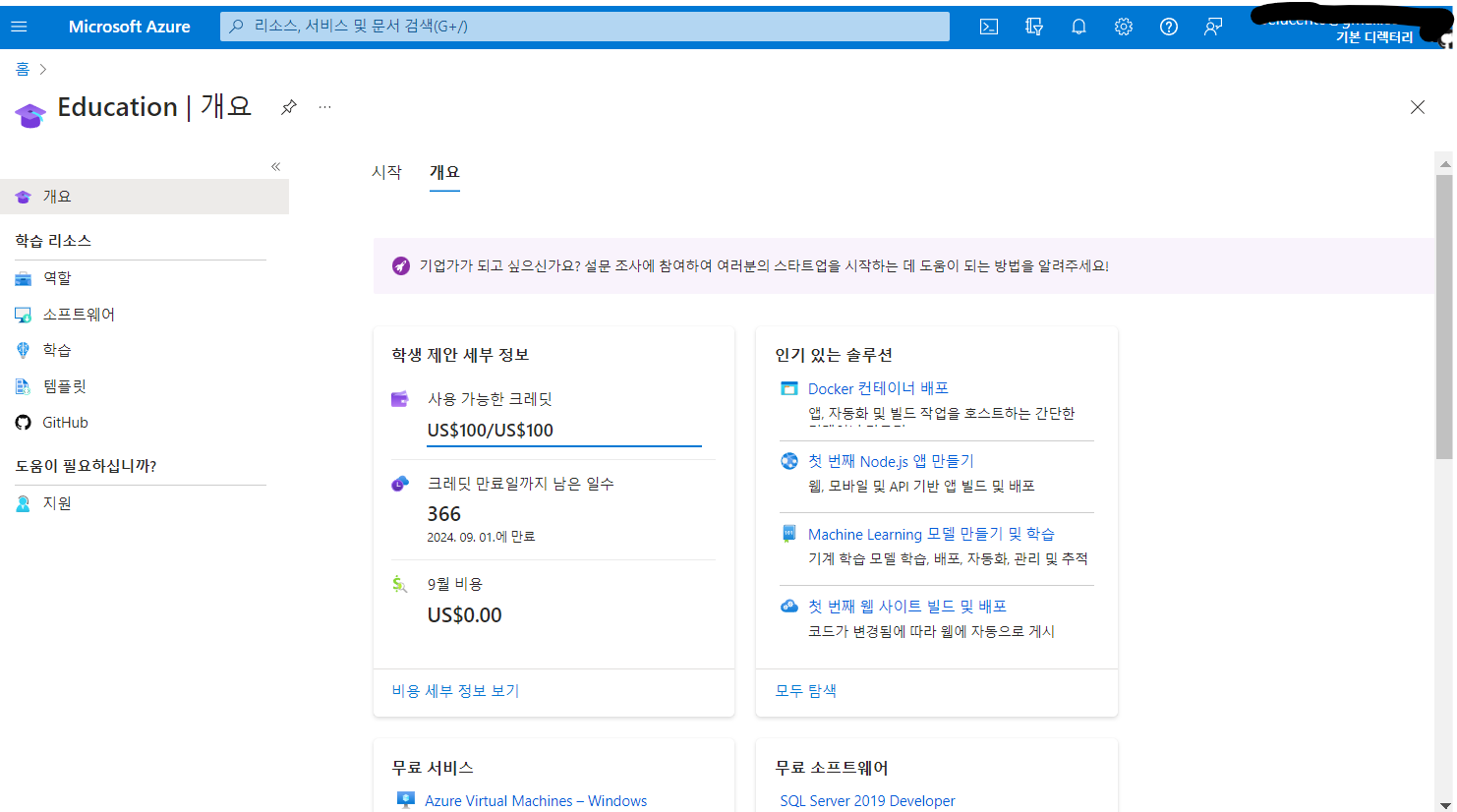Click the website deploy cloud icon
Image resolution: width=1457 pixels, height=812 pixels.
(x=789, y=607)
